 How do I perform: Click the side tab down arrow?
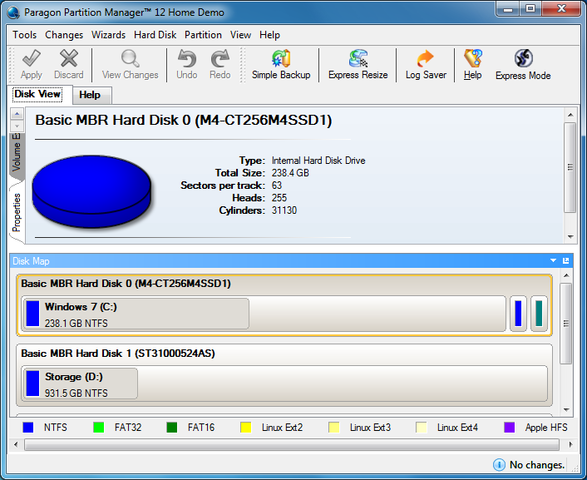pos(17,126)
